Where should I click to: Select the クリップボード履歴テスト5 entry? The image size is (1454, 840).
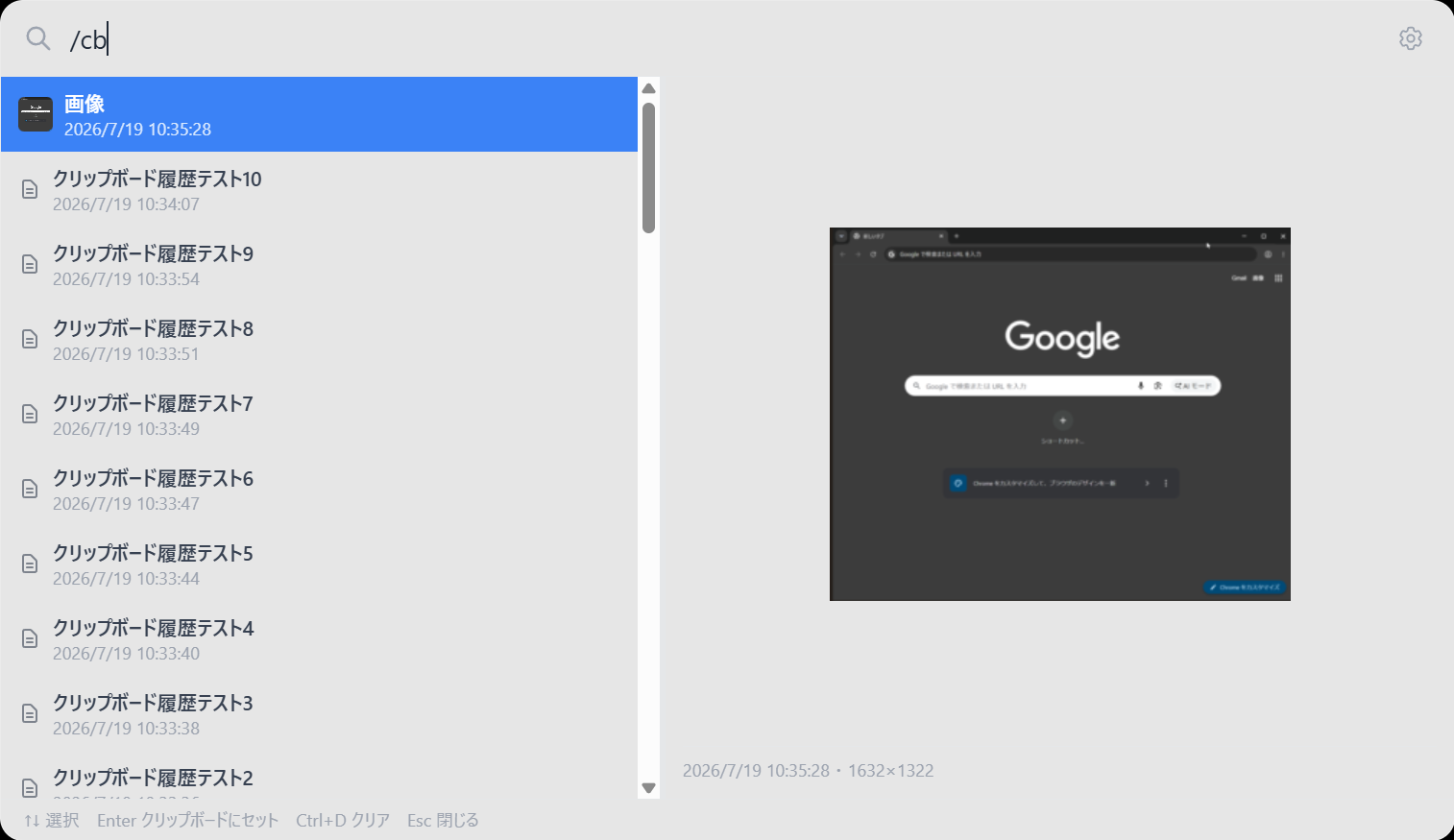[x=319, y=564]
